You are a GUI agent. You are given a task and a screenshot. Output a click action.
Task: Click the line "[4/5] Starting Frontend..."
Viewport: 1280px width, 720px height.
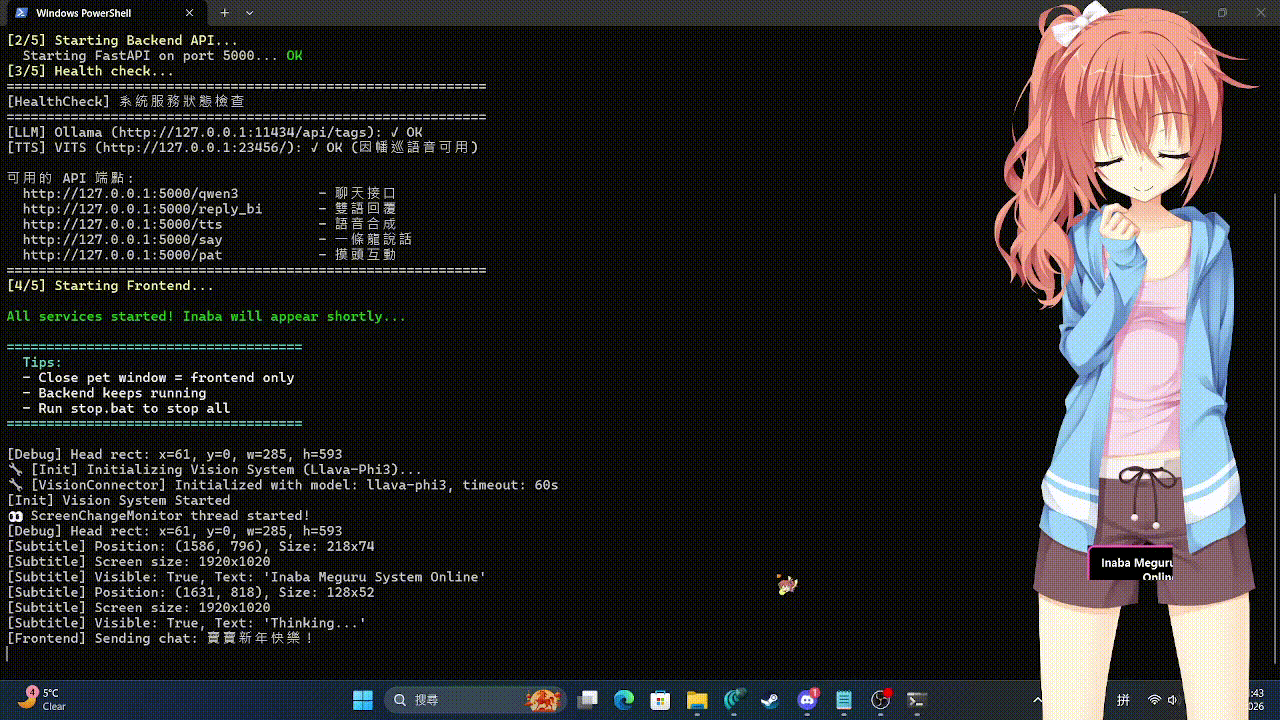110,286
